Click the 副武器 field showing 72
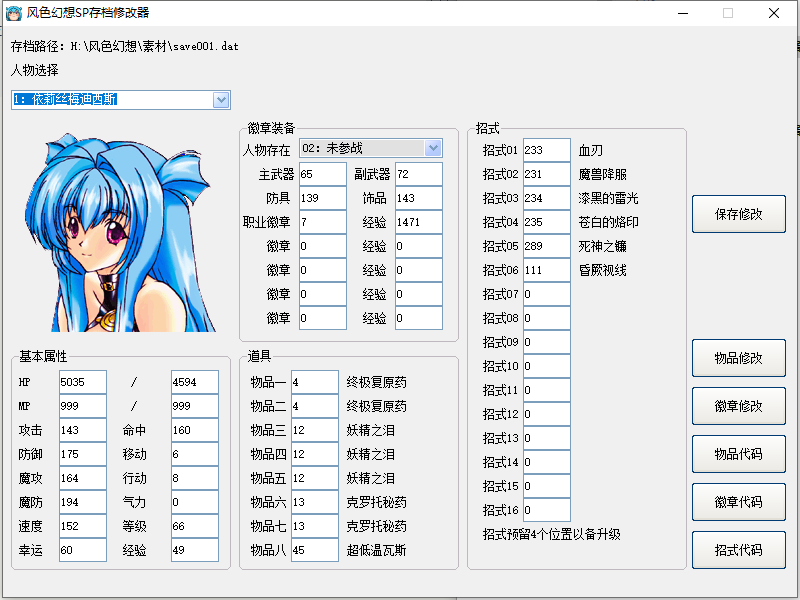This screenshot has width=800, height=600. coord(417,172)
